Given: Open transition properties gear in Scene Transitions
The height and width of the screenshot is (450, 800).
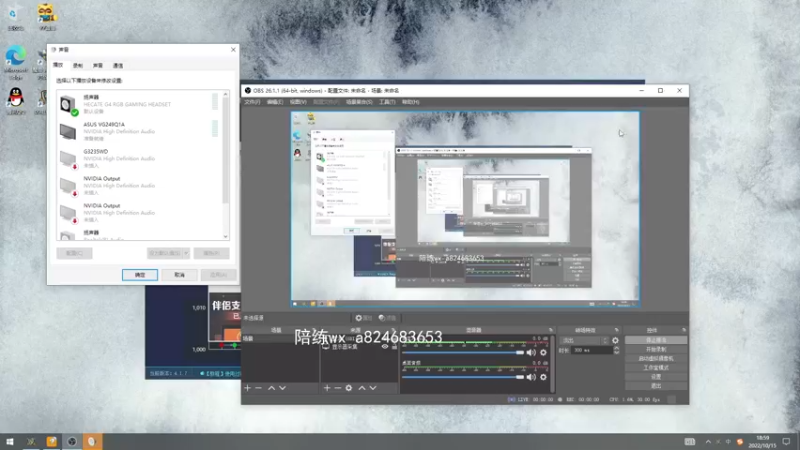Looking at the screenshot, I should pos(615,340).
